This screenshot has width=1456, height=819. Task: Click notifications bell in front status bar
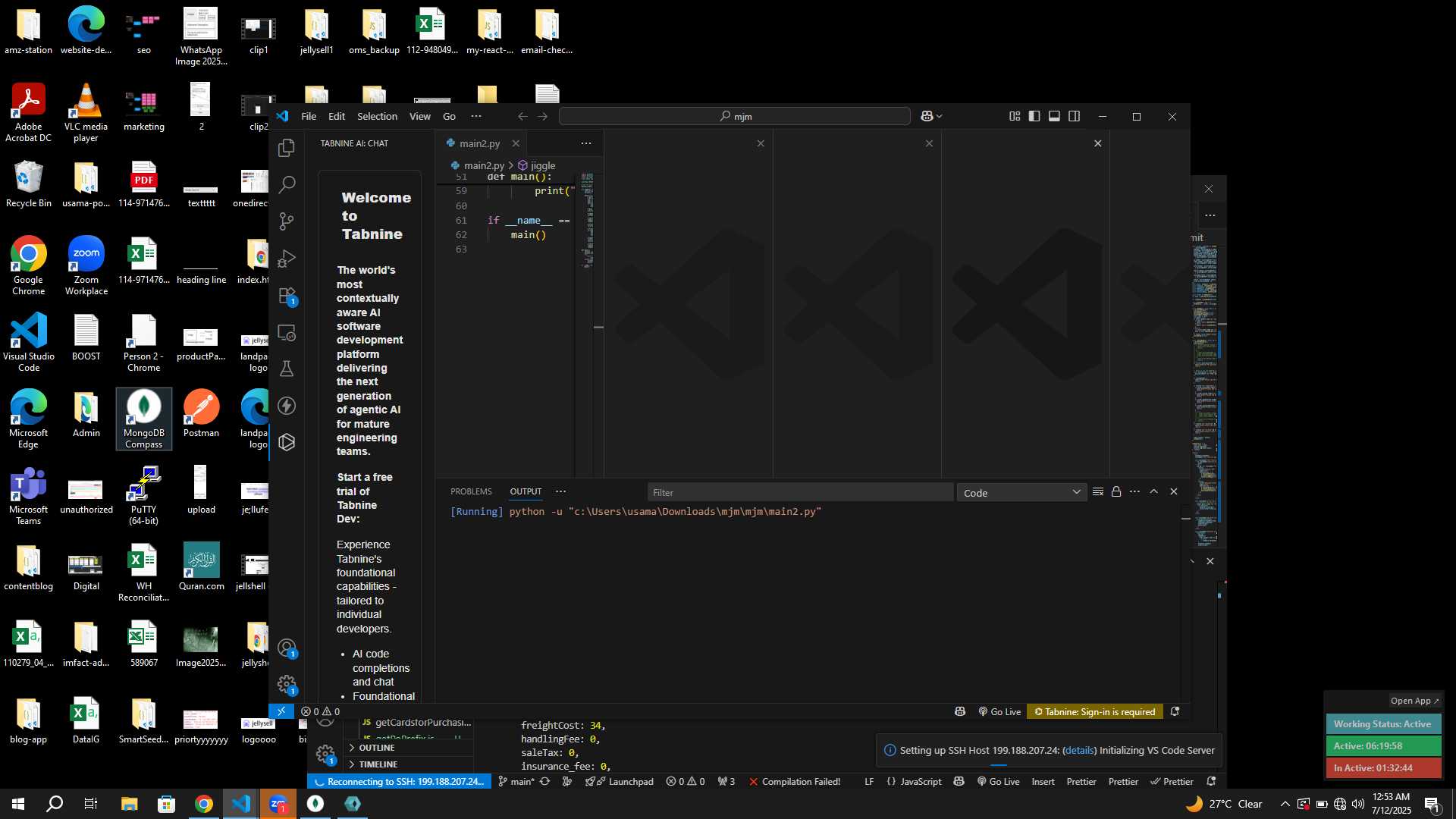(x=1175, y=711)
